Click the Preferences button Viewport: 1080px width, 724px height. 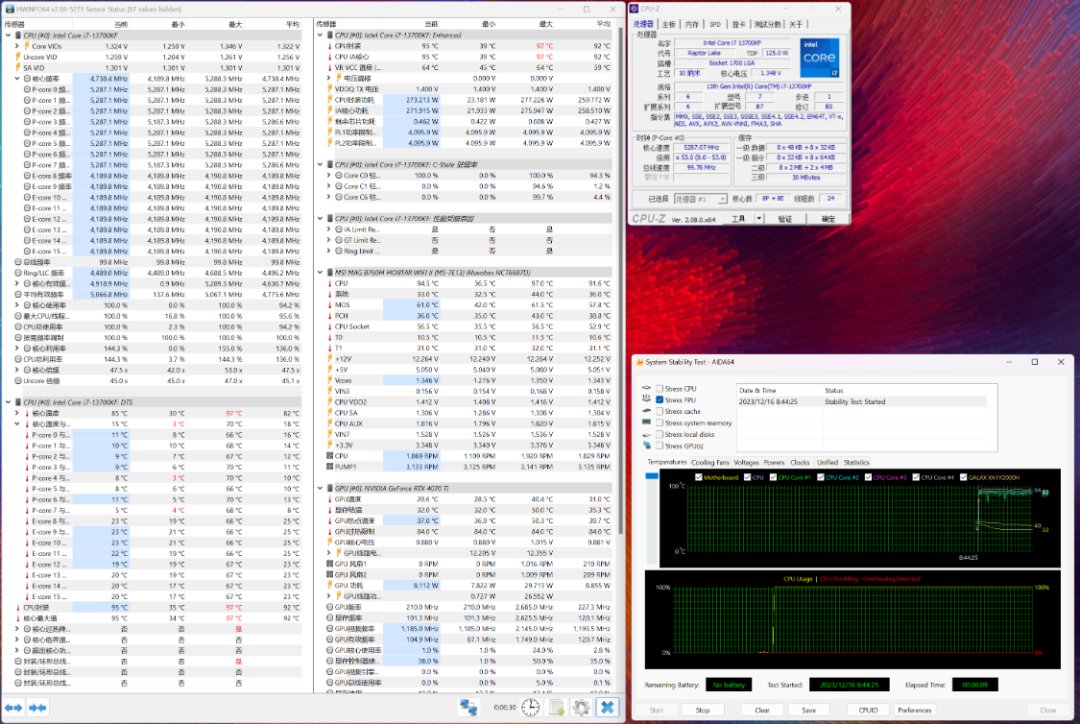(914, 710)
